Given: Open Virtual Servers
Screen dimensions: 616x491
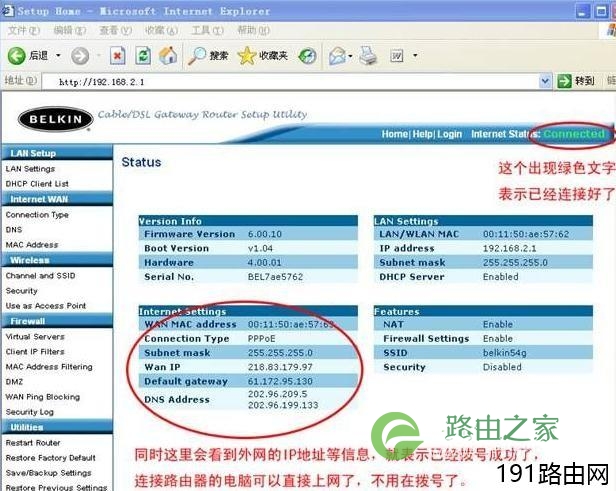Looking at the screenshot, I should click(35, 337).
